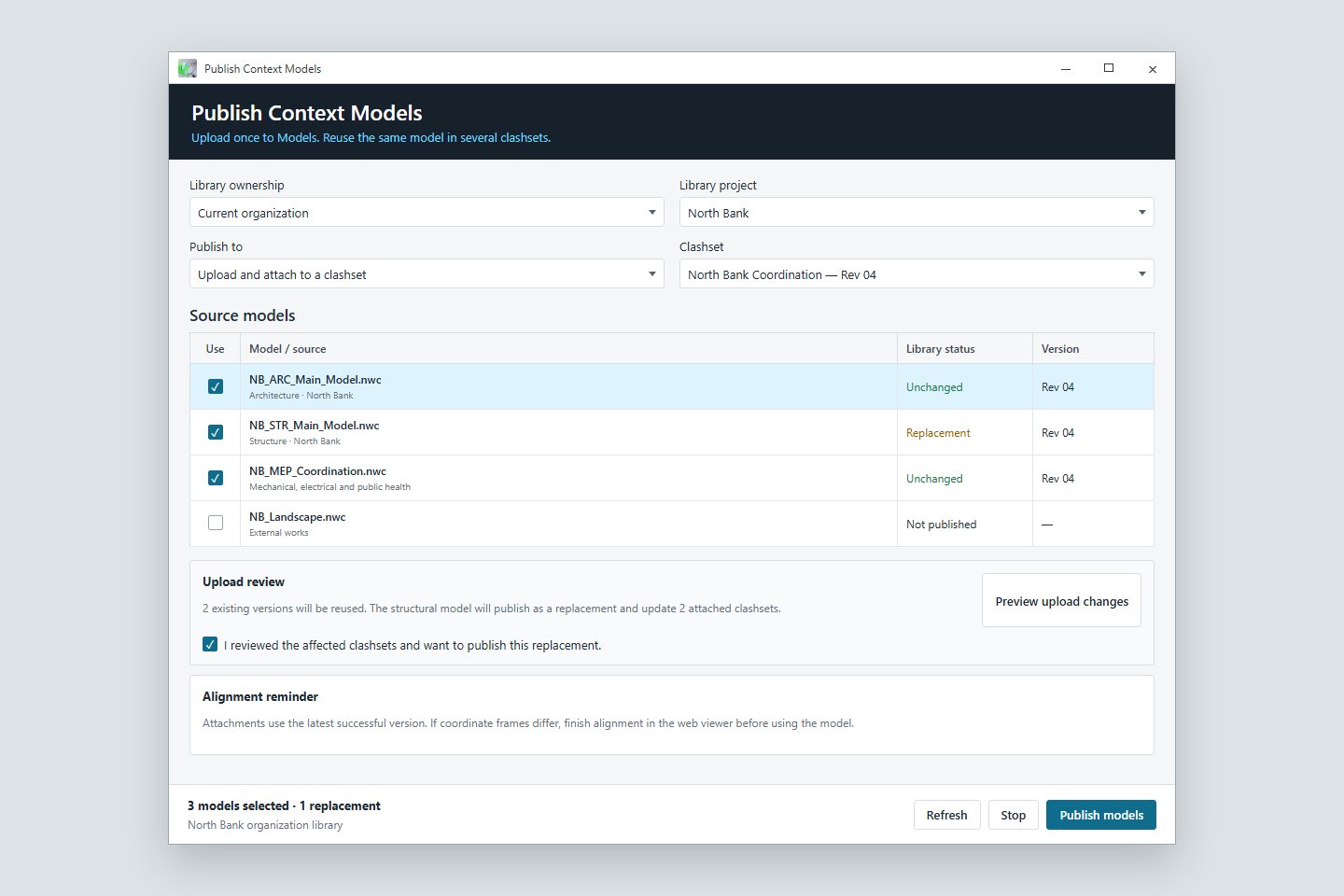Toggle the reviewed affected clashsets confirmation checkbox

coord(210,644)
